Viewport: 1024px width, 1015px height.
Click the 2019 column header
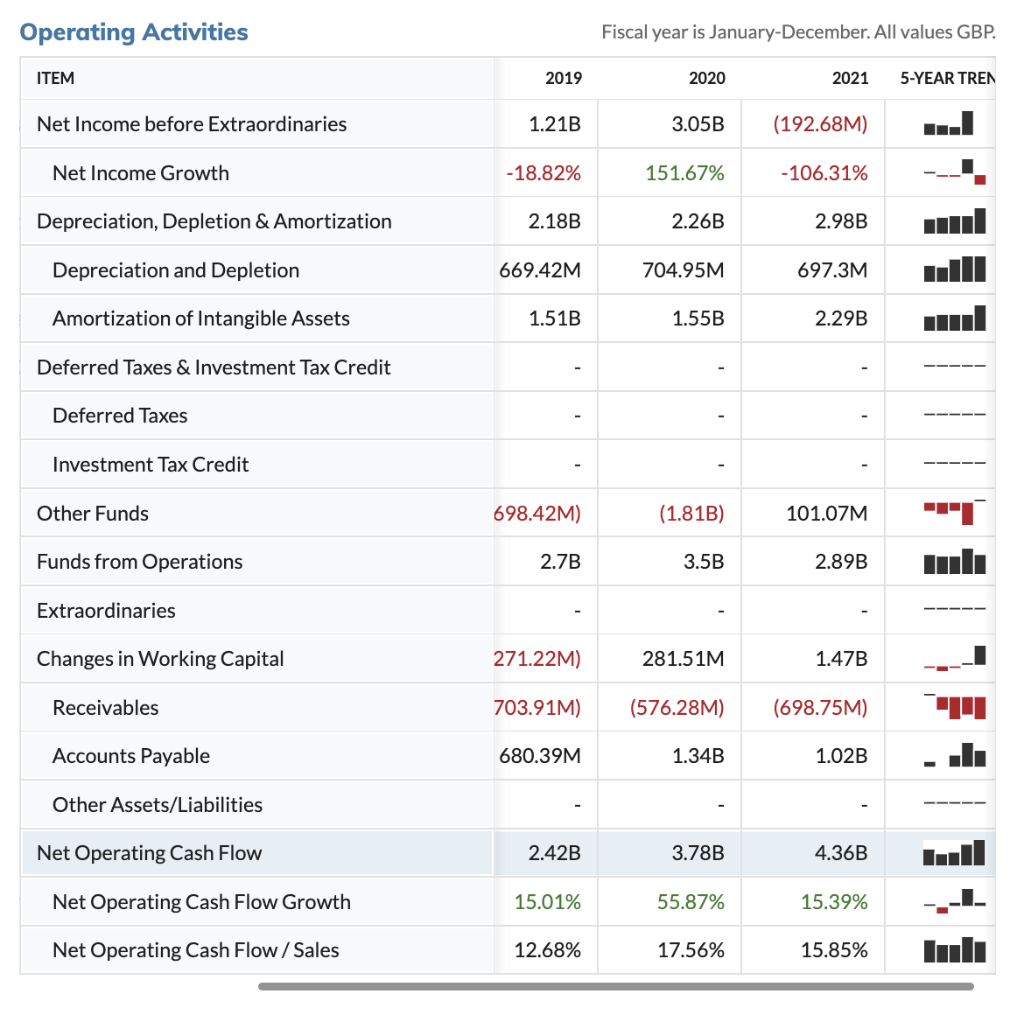point(564,78)
